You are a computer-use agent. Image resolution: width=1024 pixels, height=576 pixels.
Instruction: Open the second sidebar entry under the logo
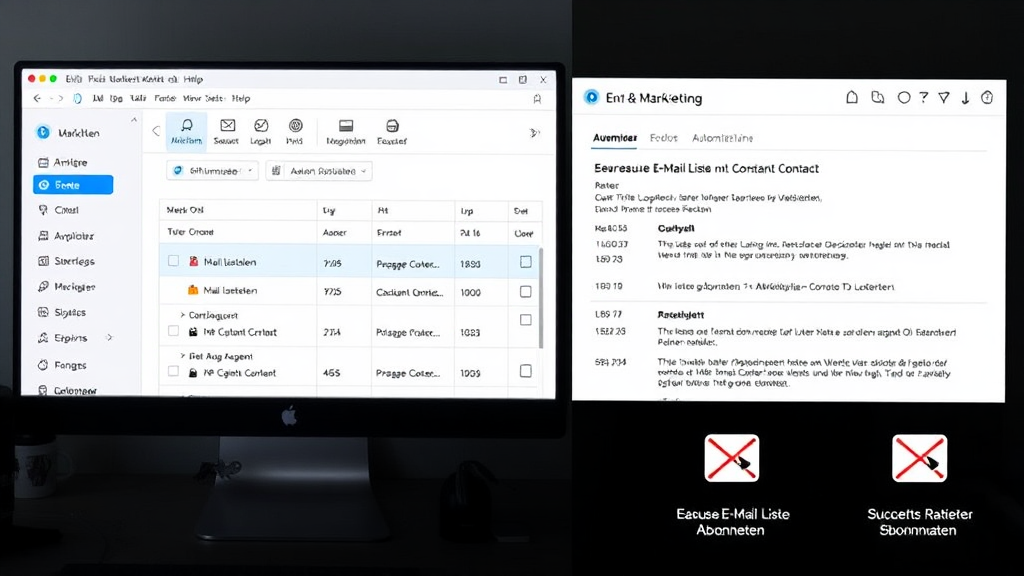click(x=72, y=185)
